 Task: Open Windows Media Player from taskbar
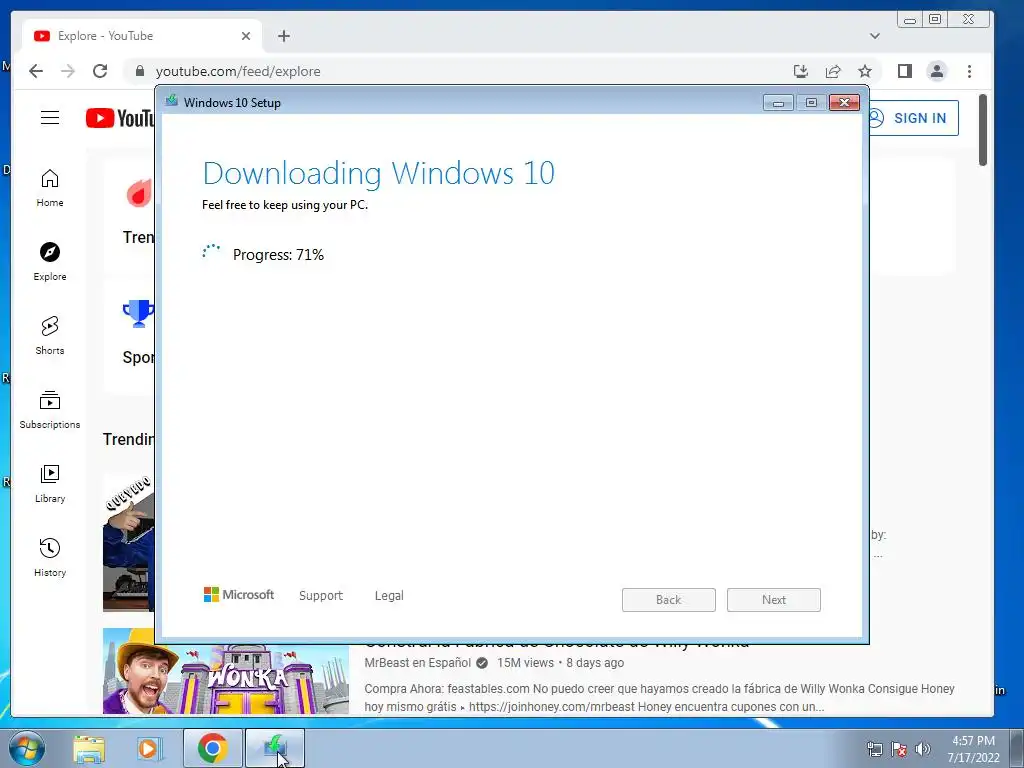tap(149, 749)
